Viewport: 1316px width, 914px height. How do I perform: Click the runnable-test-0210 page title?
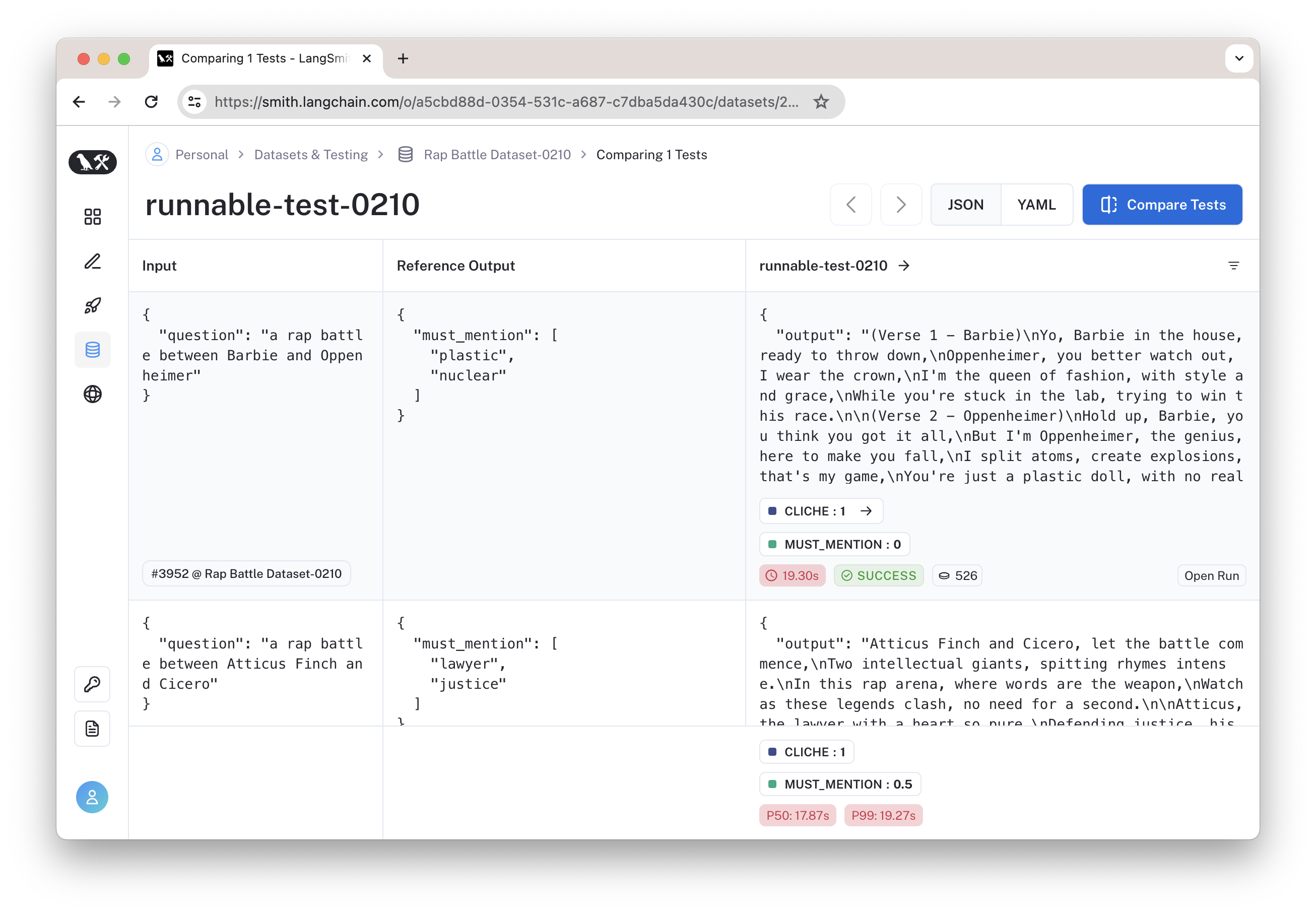point(282,205)
